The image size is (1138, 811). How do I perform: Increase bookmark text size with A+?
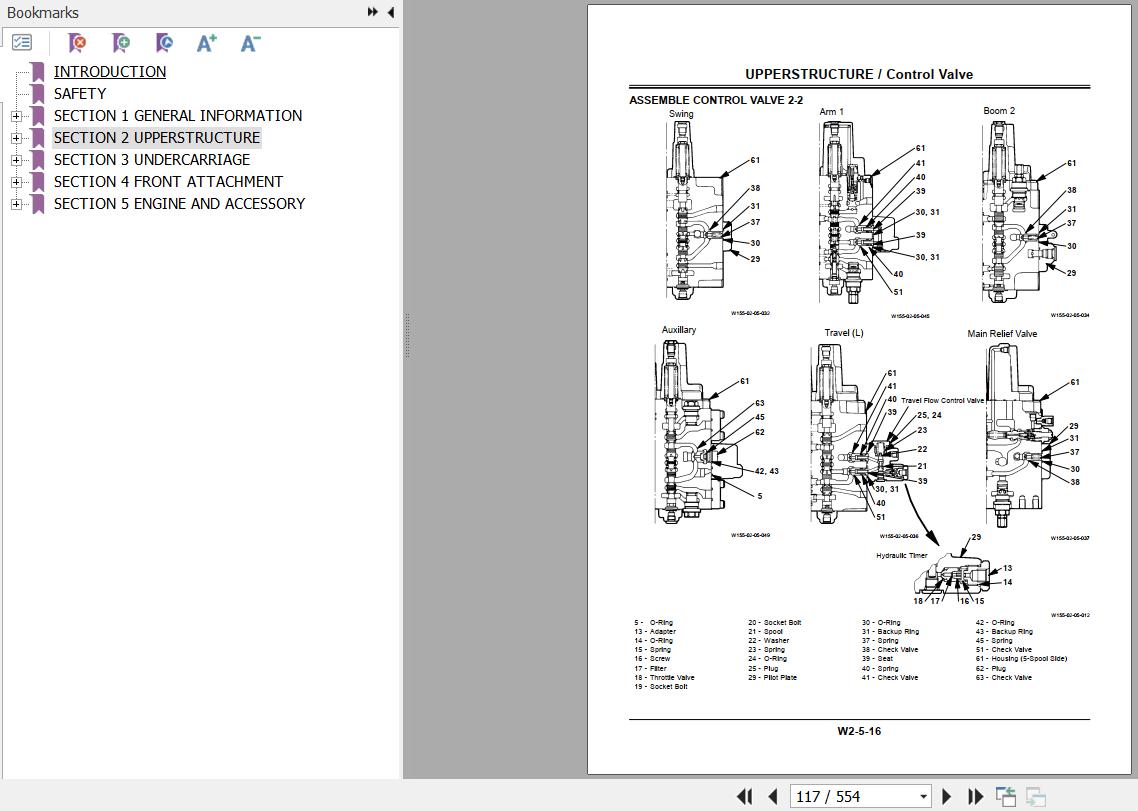(x=207, y=43)
